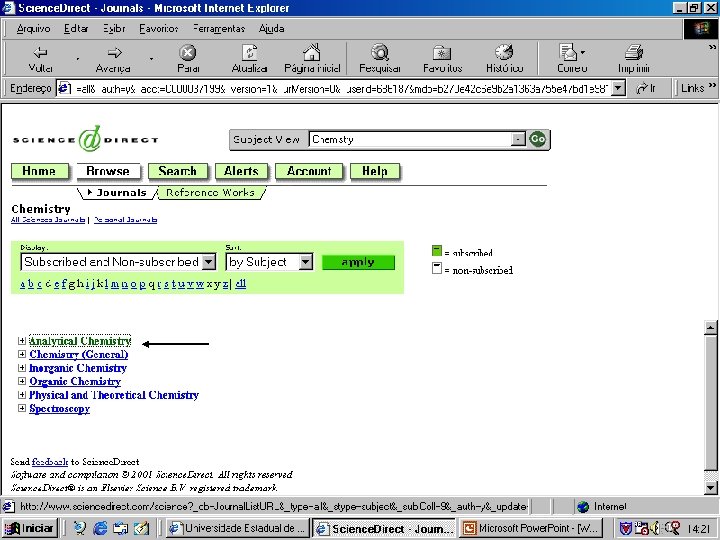Click the Alerts navigation button

tap(242, 171)
